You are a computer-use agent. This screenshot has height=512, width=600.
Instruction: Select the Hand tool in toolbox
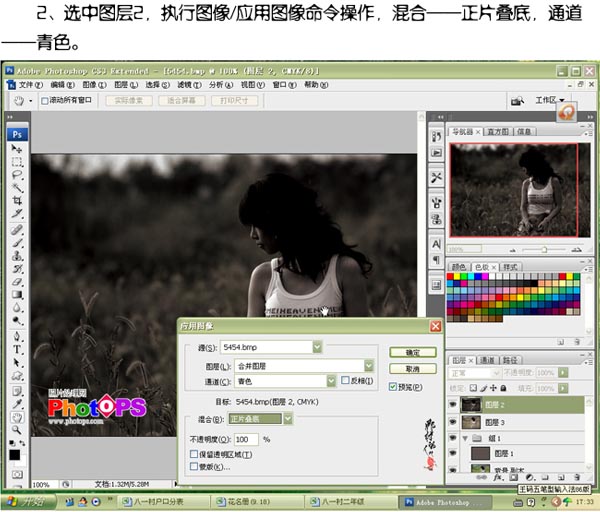pyautogui.click(x=17, y=417)
